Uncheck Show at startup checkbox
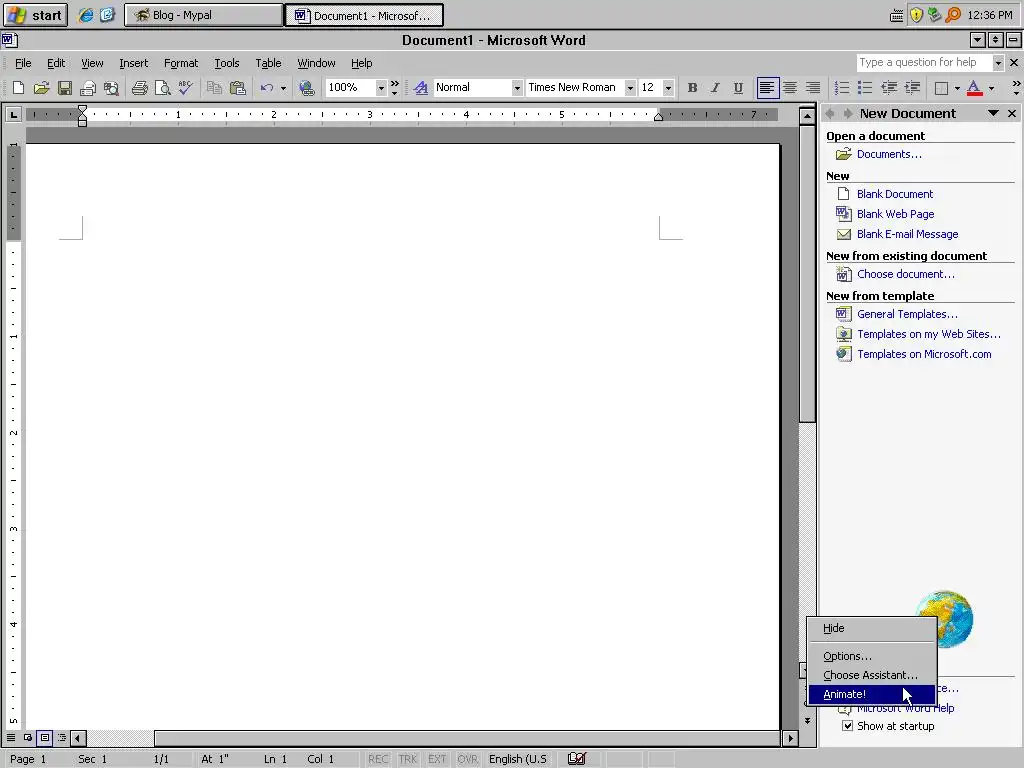The image size is (1024, 768). [847, 726]
